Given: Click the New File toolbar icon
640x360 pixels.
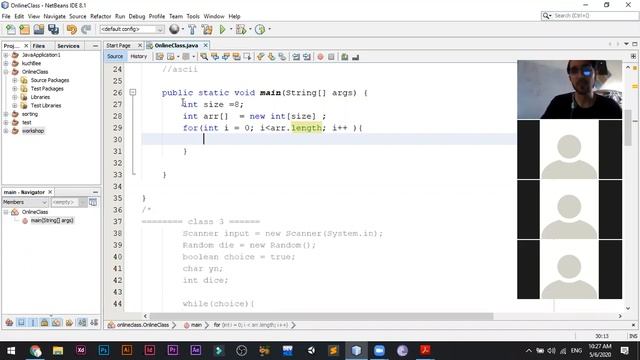Looking at the screenshot, I should pos(11,29).
